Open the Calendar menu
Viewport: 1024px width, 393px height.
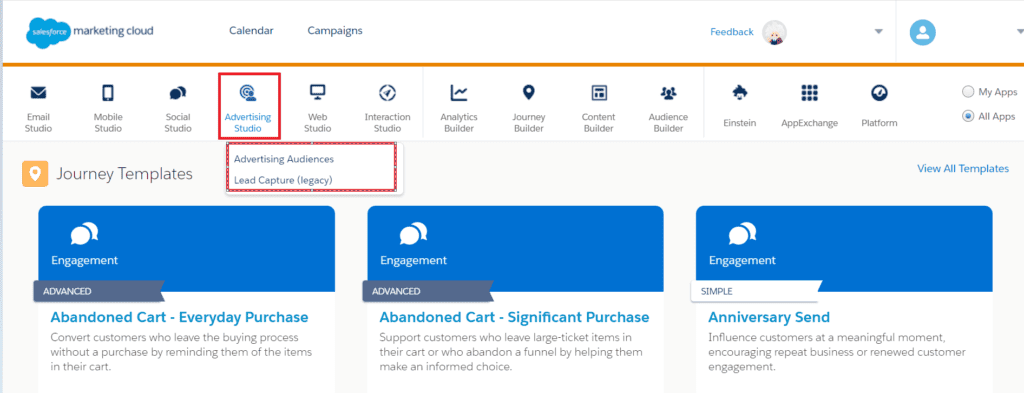point(251,31)
